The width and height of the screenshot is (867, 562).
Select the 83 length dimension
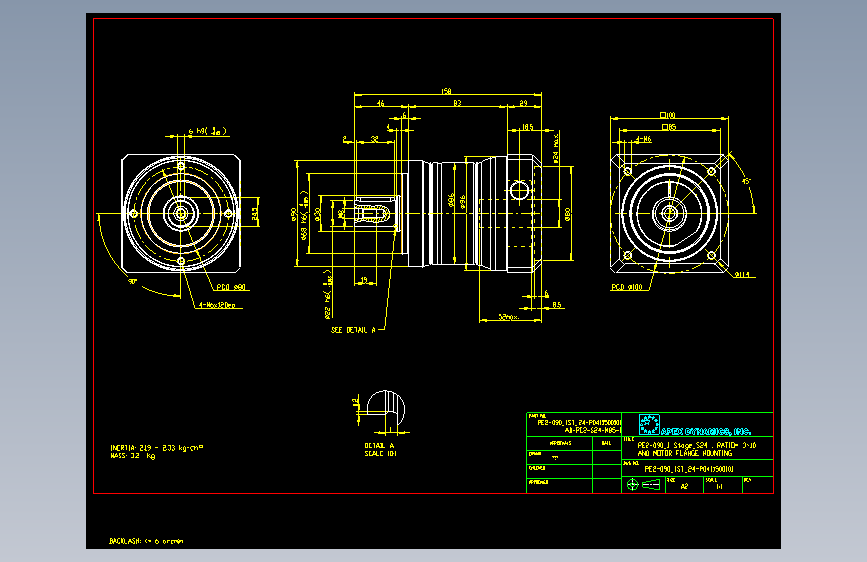(x=457, y=103)
